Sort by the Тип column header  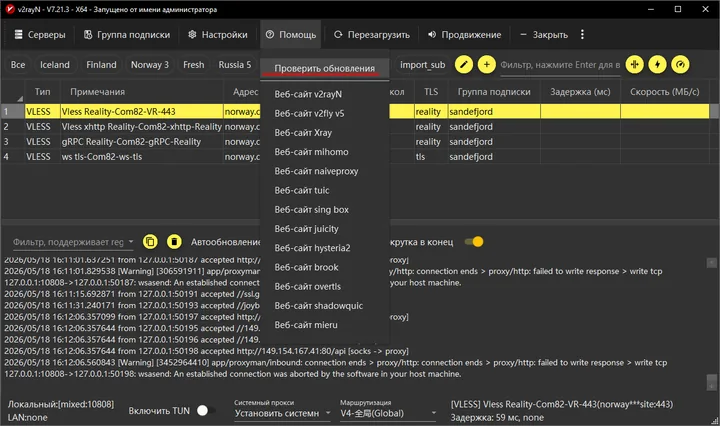43,92
